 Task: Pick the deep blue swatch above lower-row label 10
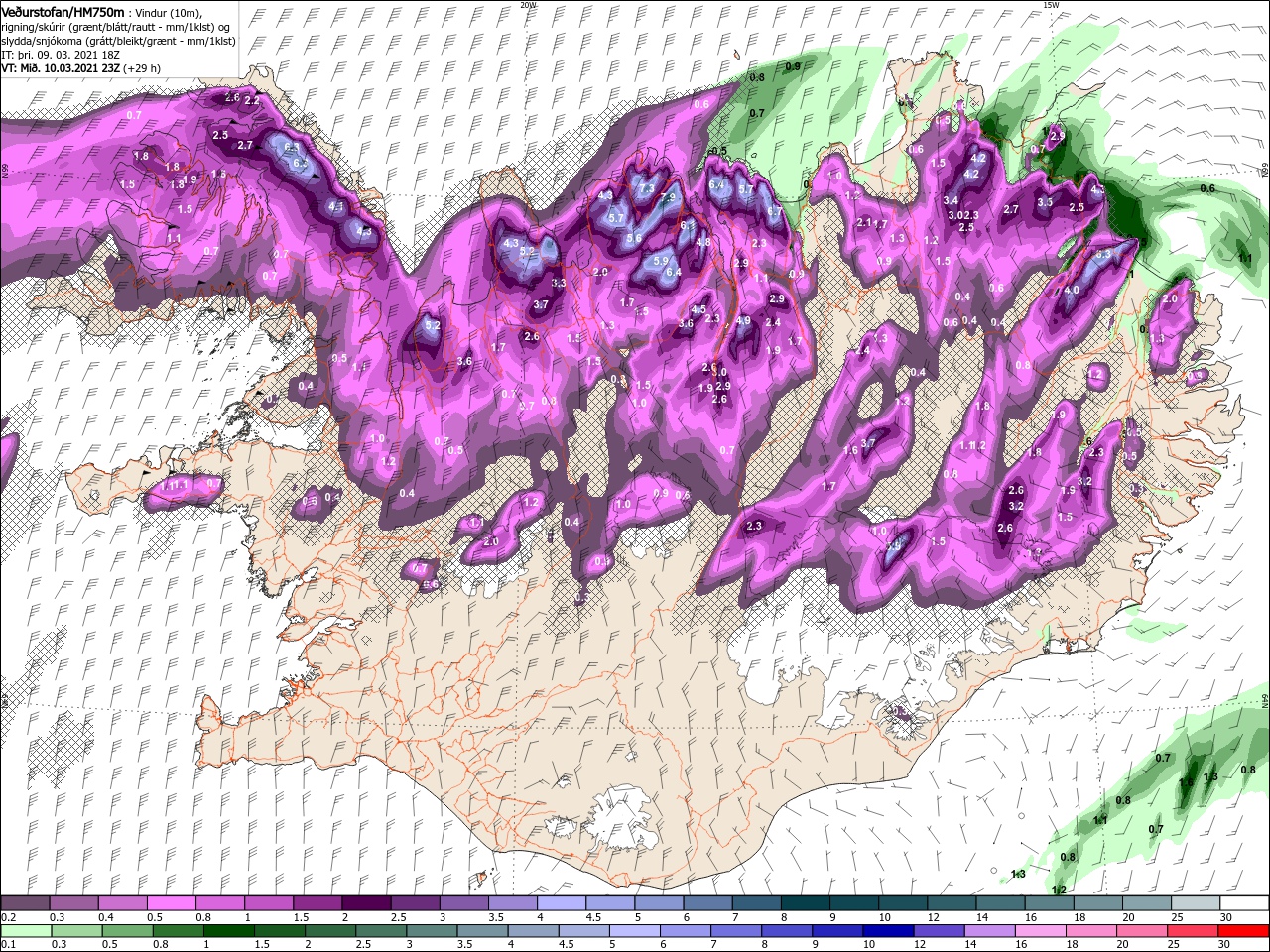point(888,930)
